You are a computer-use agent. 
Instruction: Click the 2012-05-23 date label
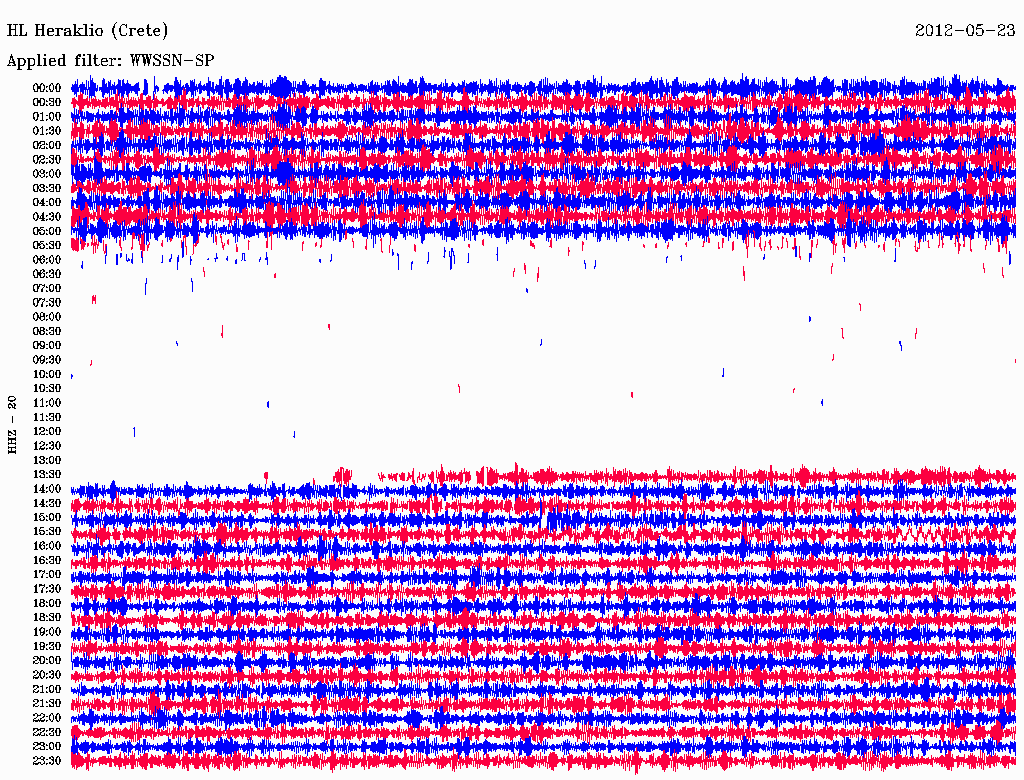(964, 30)
